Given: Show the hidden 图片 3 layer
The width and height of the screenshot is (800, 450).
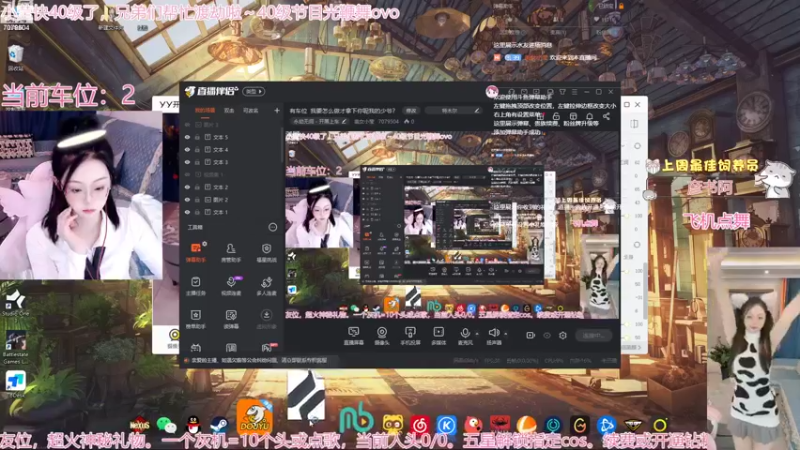Looking at the screenshot, I should pyautogui.click(x=187, y=124).
